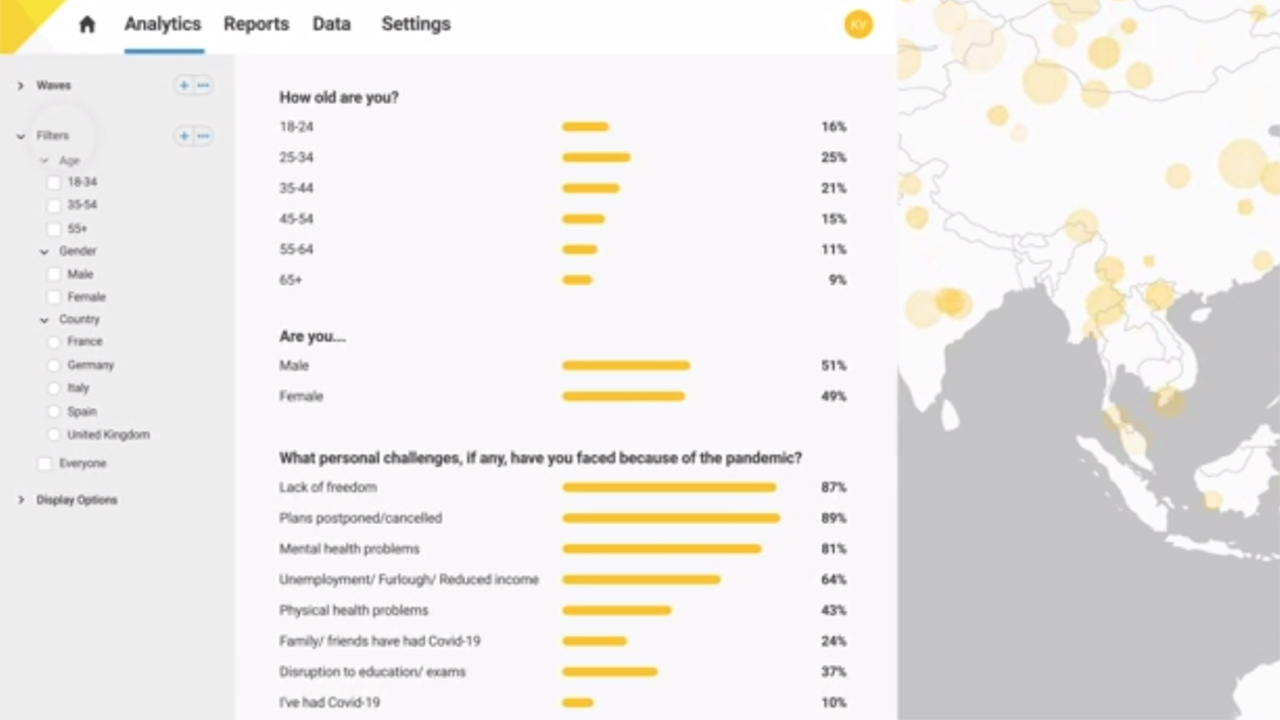Add a new wave with plus icon
Screen dimensions: 1280x720
point(183,86)
